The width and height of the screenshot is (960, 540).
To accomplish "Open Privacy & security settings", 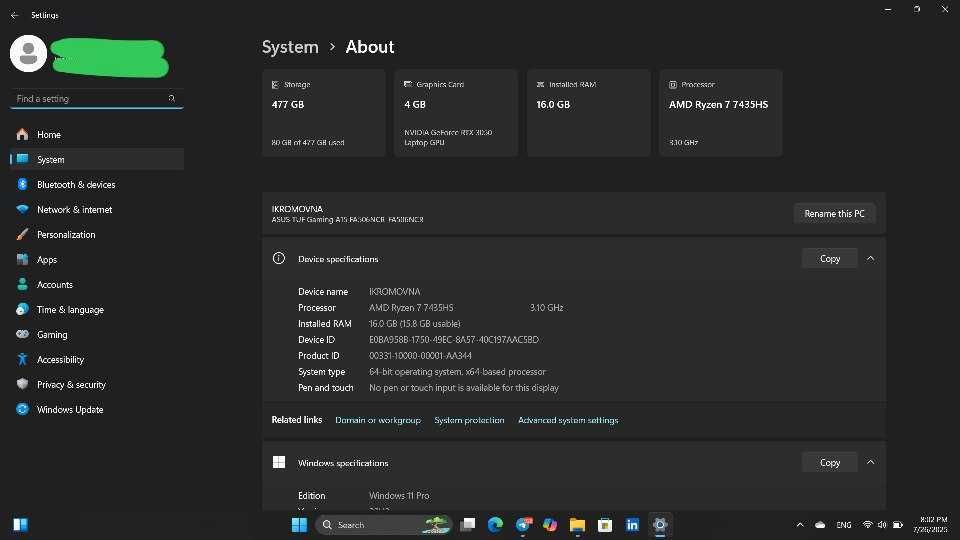I will pos(97,385).
